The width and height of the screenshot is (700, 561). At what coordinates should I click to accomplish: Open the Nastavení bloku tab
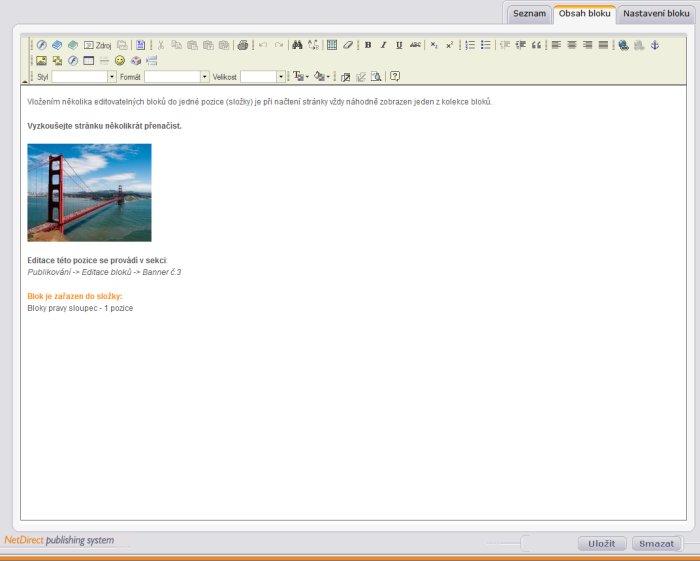coord(656,14)
